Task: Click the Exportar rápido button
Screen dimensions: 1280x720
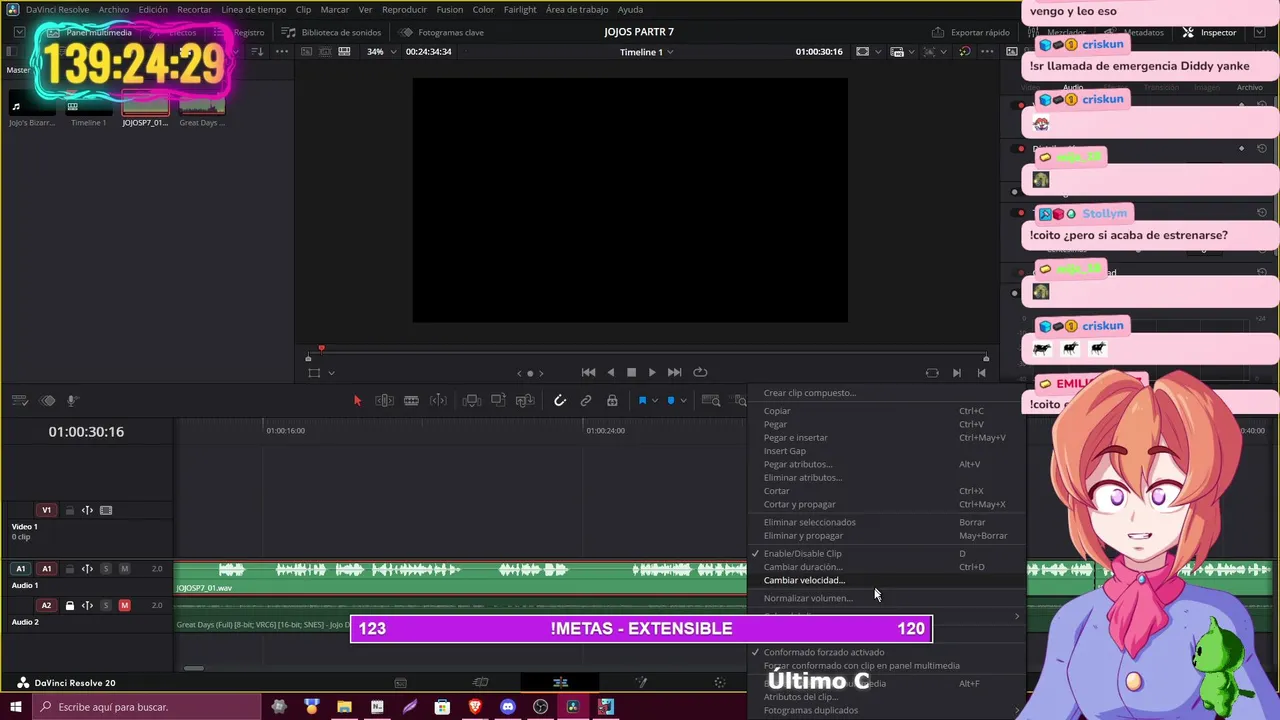Action: pos(971,32)
